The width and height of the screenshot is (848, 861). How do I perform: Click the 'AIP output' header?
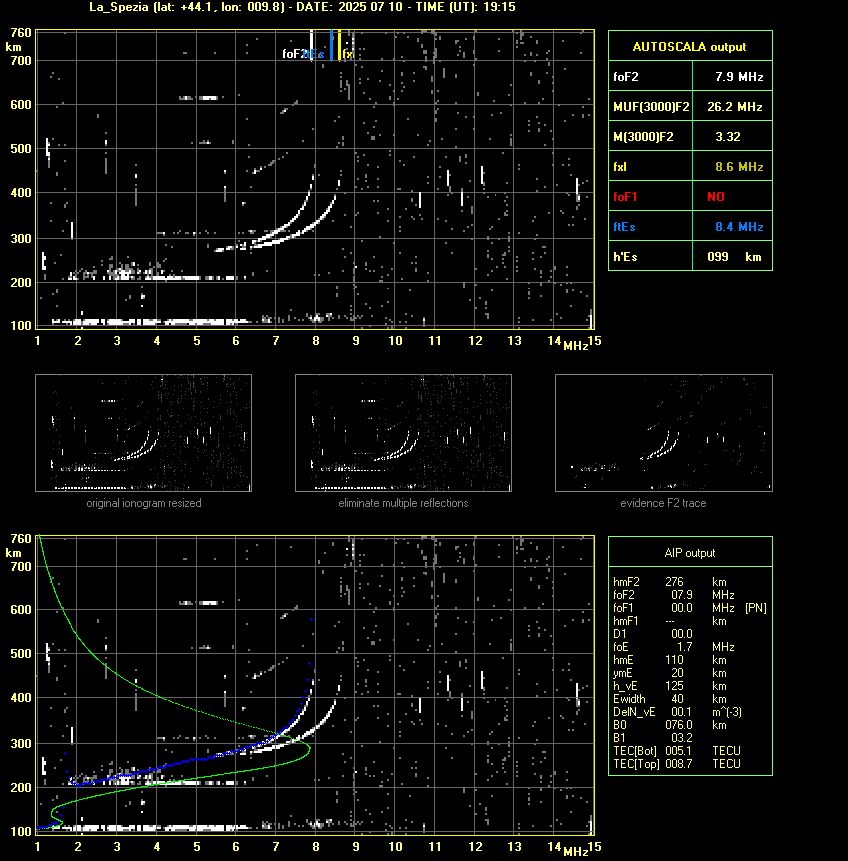pyautogui.click(x=690, y=553)
